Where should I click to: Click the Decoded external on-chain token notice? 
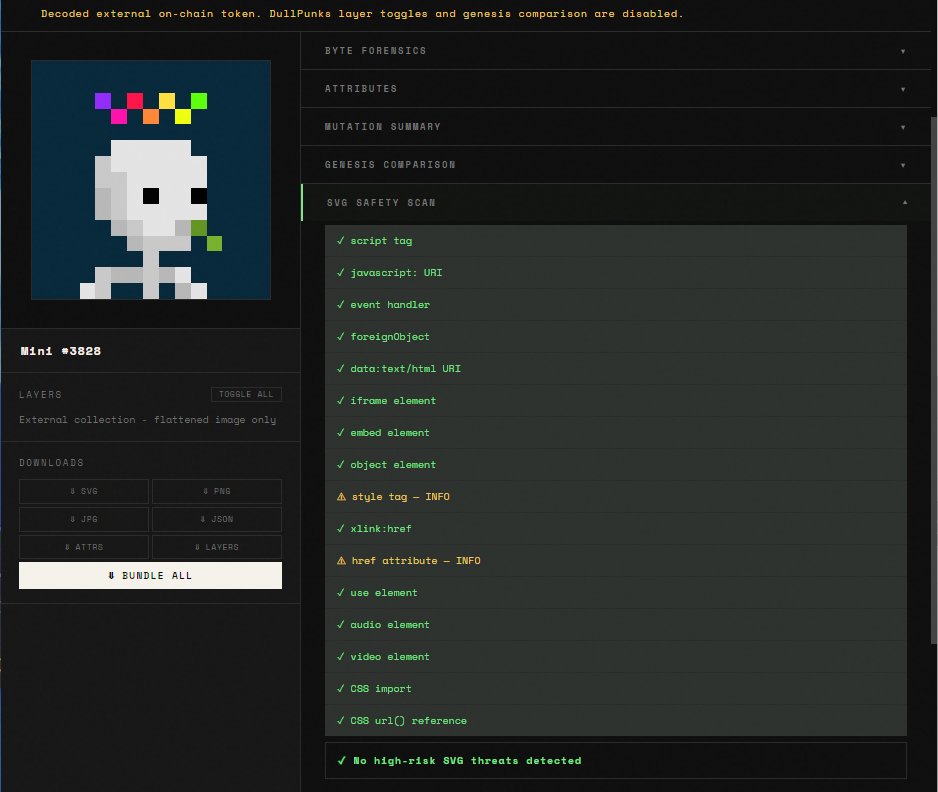362,14
